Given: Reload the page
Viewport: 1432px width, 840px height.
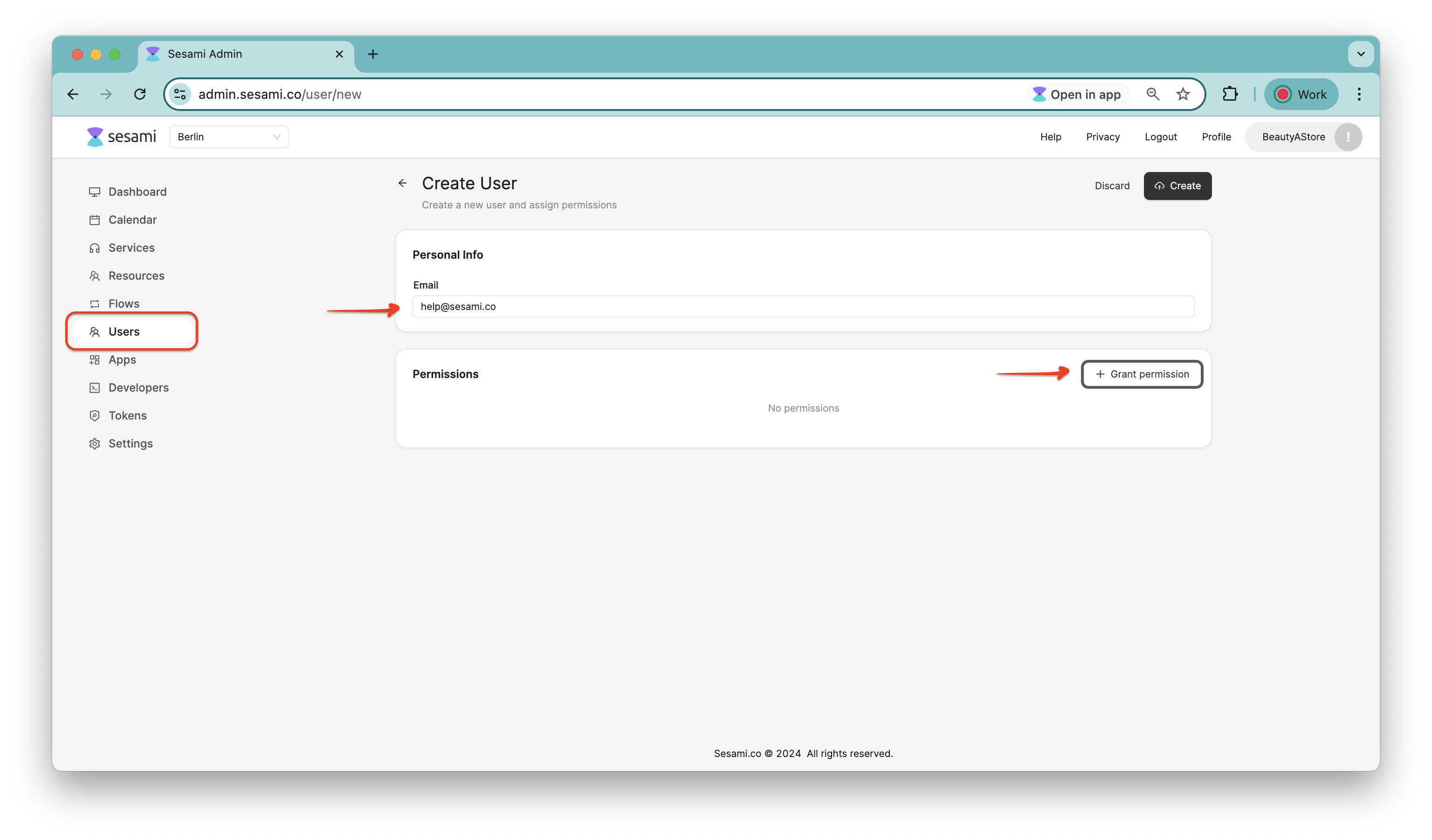Looking at the screenshot, I should point(140,94).
